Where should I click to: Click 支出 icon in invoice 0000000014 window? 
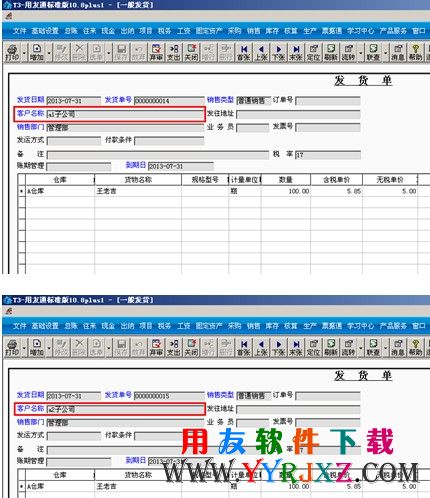click(174, 52)
